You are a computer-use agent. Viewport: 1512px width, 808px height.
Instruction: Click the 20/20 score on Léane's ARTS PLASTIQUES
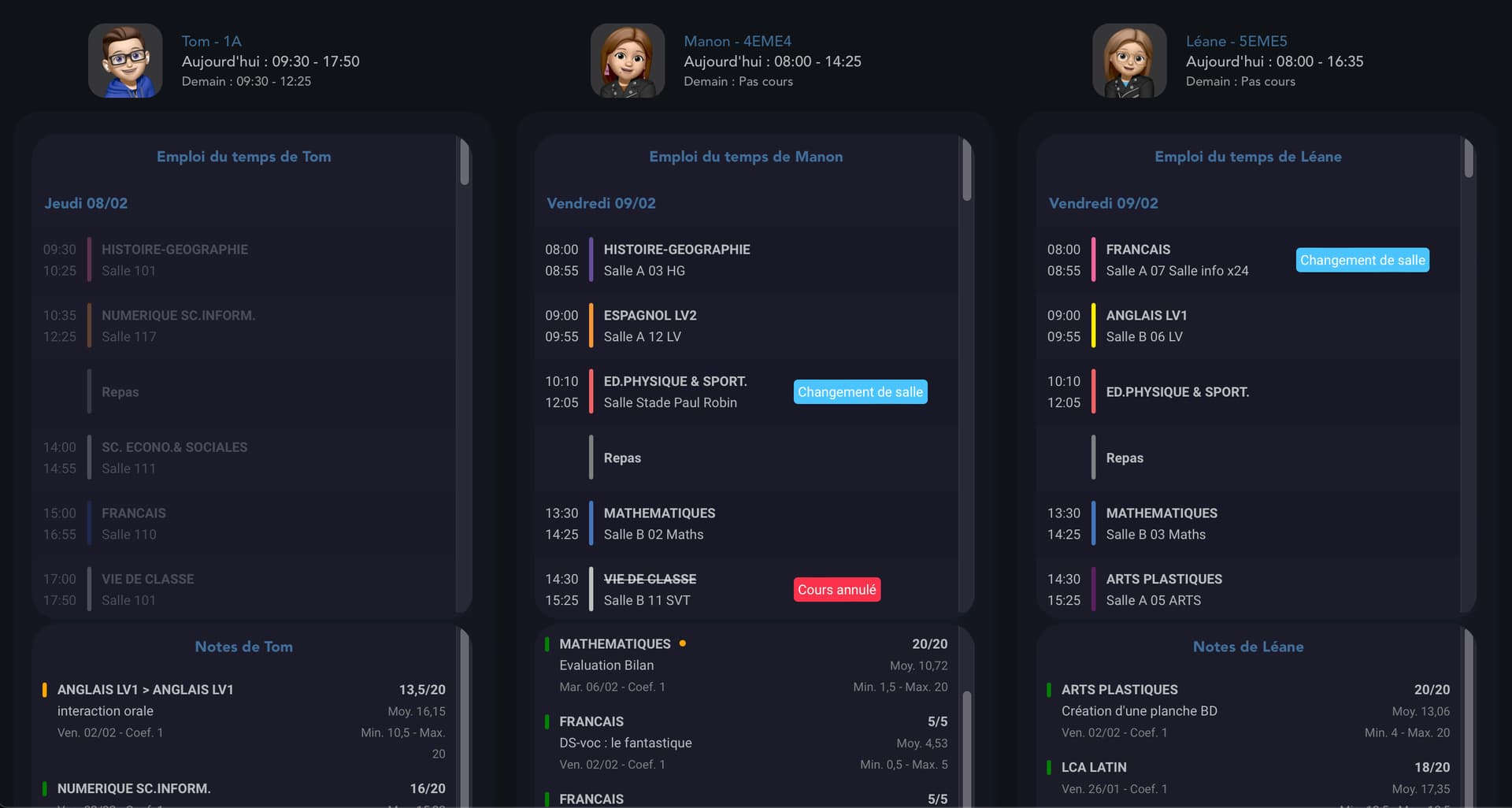(1432, 690)
